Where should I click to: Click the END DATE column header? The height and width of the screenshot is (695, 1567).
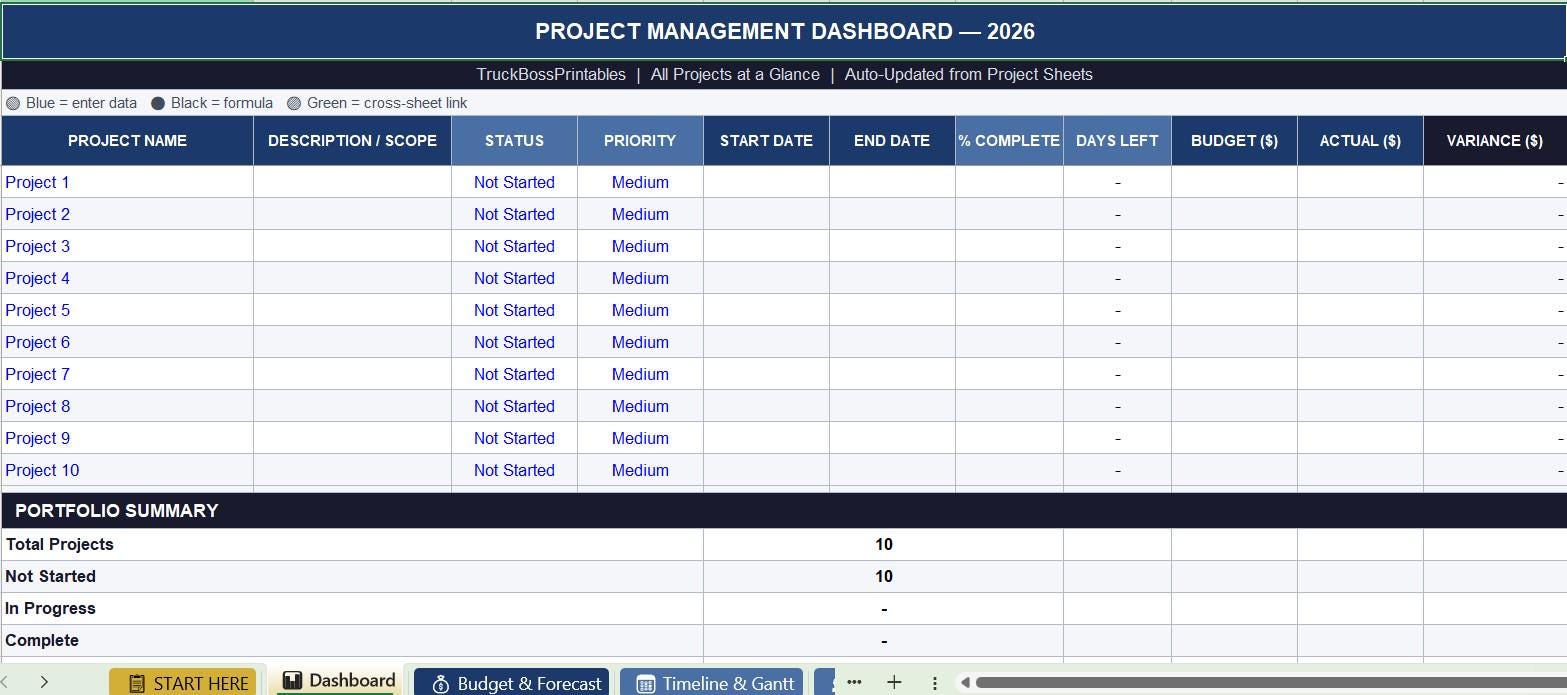pyautogui.click(x=892, y=141)
